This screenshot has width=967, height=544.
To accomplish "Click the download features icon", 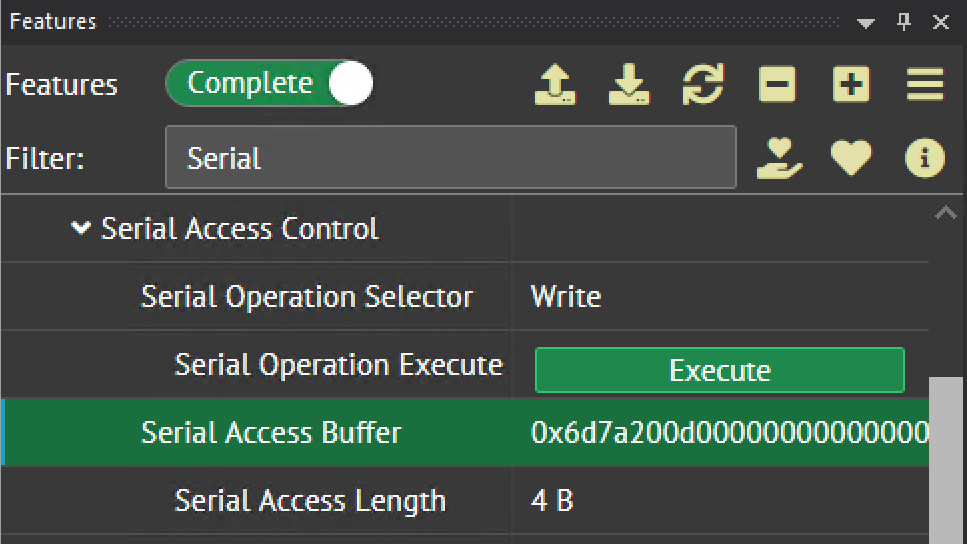I will [629, 86].
